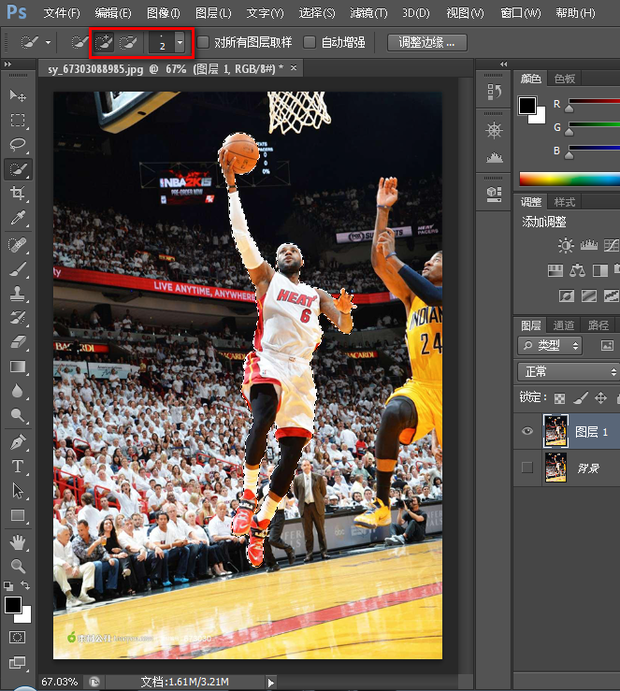The height and width of the screenshot is (691, 620).
Task: Select the Spot Healing Brush tool
Action: [18, 245]
